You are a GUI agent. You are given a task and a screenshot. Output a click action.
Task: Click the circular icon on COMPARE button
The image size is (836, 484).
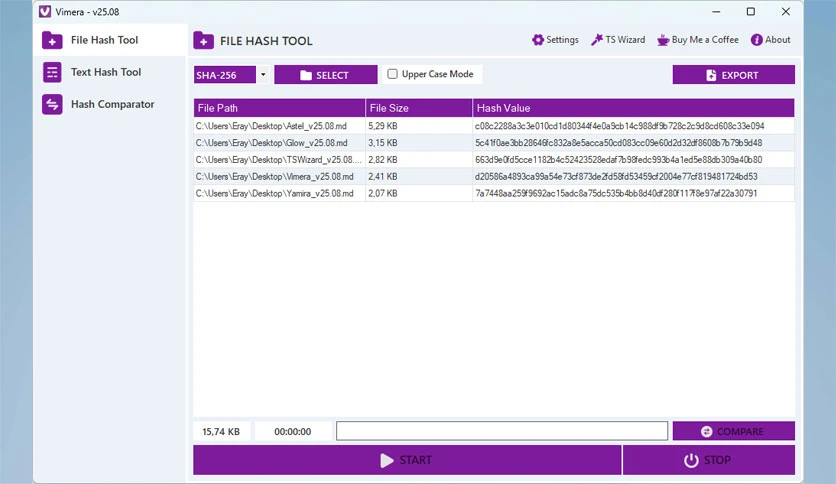click(706, 431)
